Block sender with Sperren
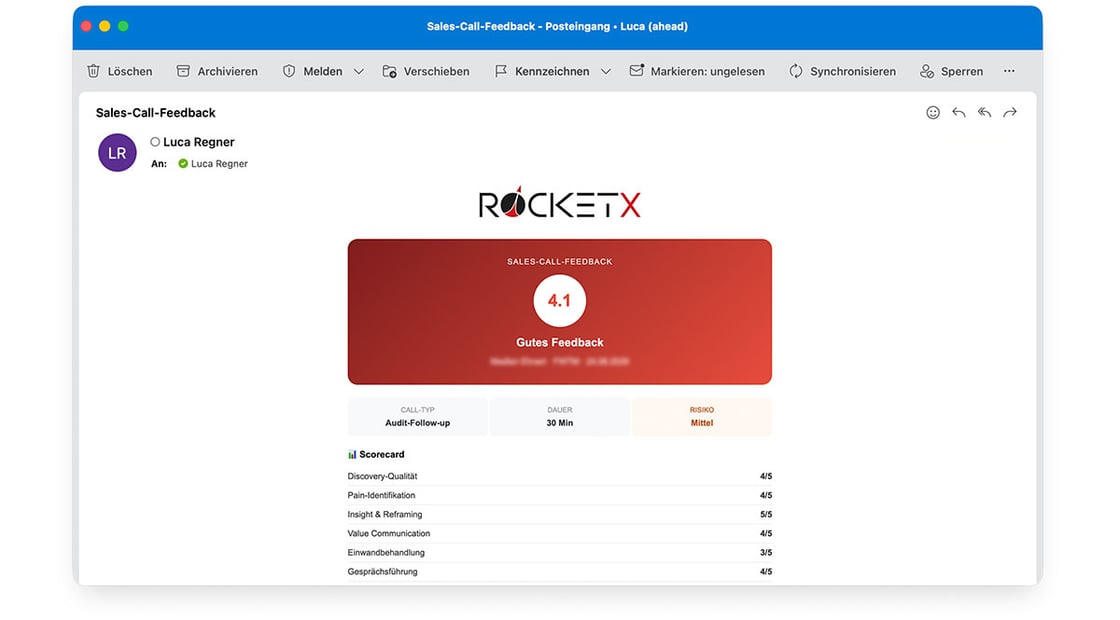This screenshot has width=1120, height=620. [x=951, y=71]
